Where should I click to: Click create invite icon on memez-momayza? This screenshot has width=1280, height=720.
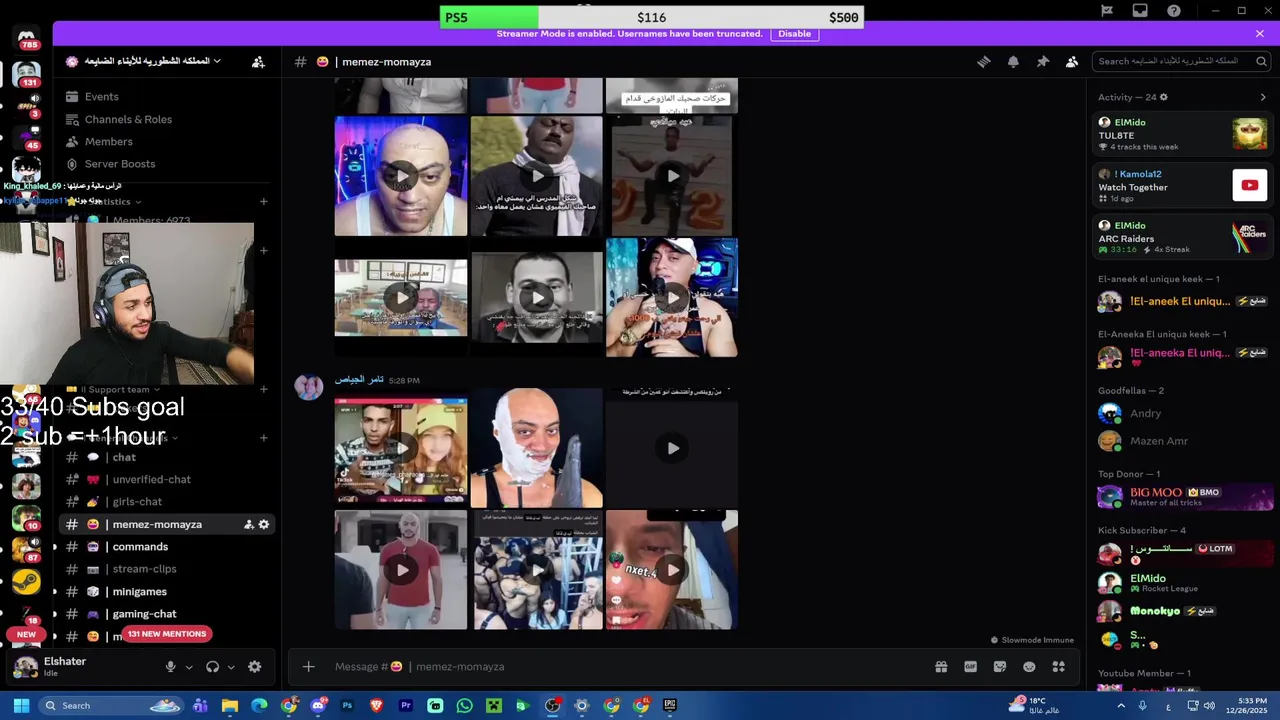click(249, 524)
